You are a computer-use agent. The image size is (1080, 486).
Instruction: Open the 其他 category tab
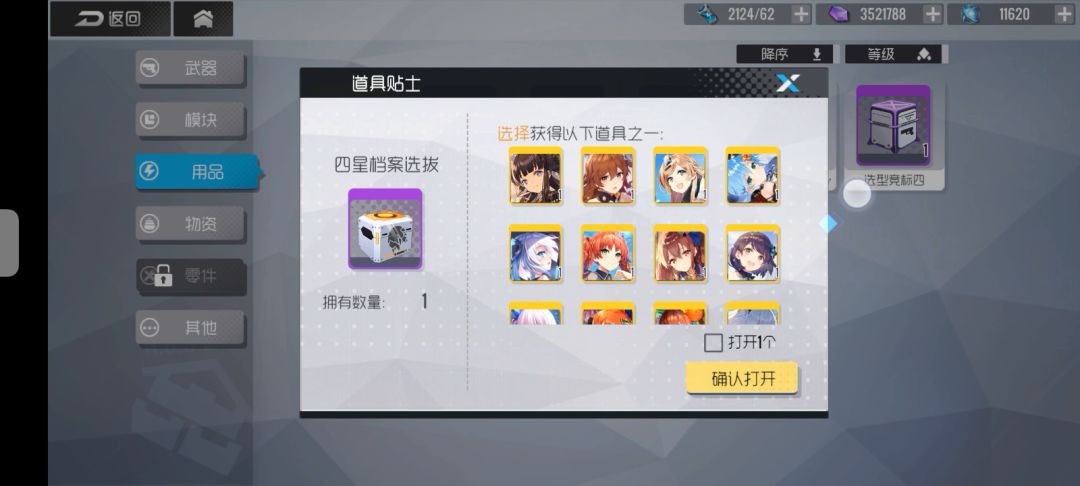(190, 328)
